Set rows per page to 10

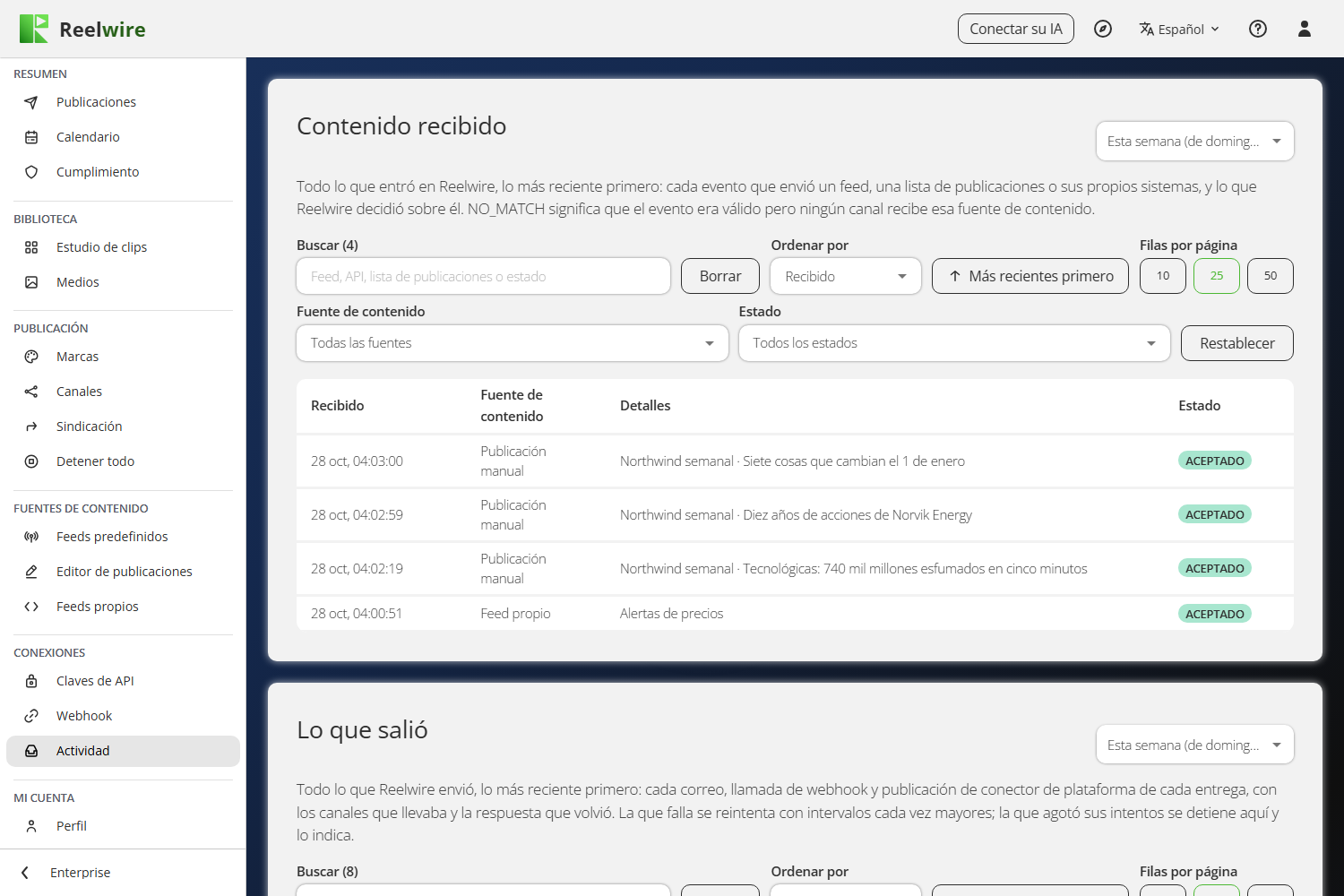click(x=1163, y=276)
